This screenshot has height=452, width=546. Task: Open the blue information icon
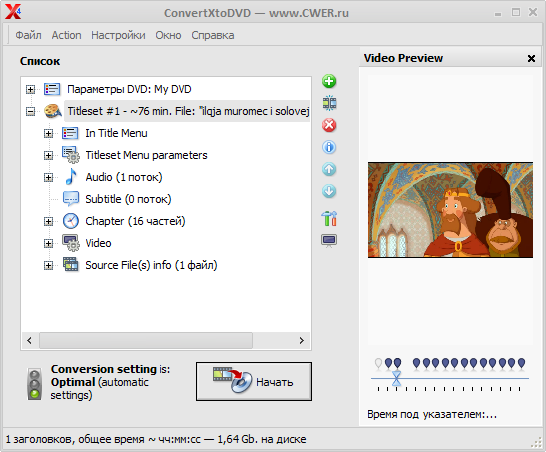click(x=329, y=147)
